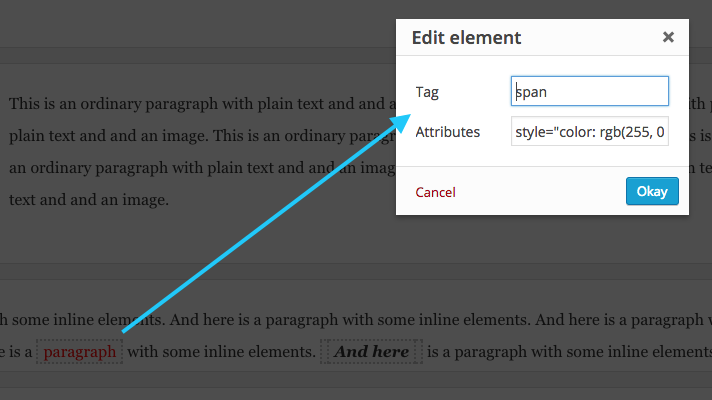Click the "Edit element" dialog title

[466, 38]
